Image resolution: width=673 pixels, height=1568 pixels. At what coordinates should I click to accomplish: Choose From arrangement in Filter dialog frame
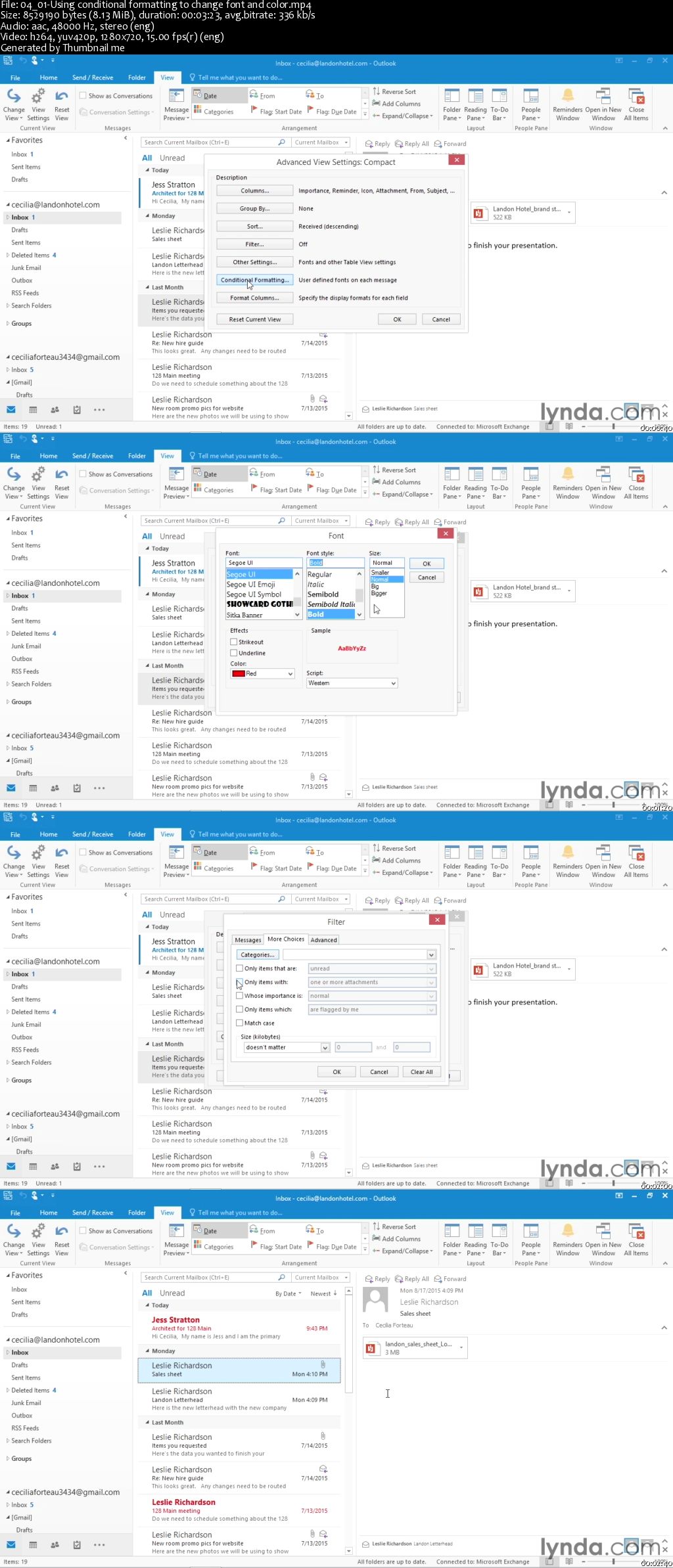pyautogui.click(x=262, y=852)
